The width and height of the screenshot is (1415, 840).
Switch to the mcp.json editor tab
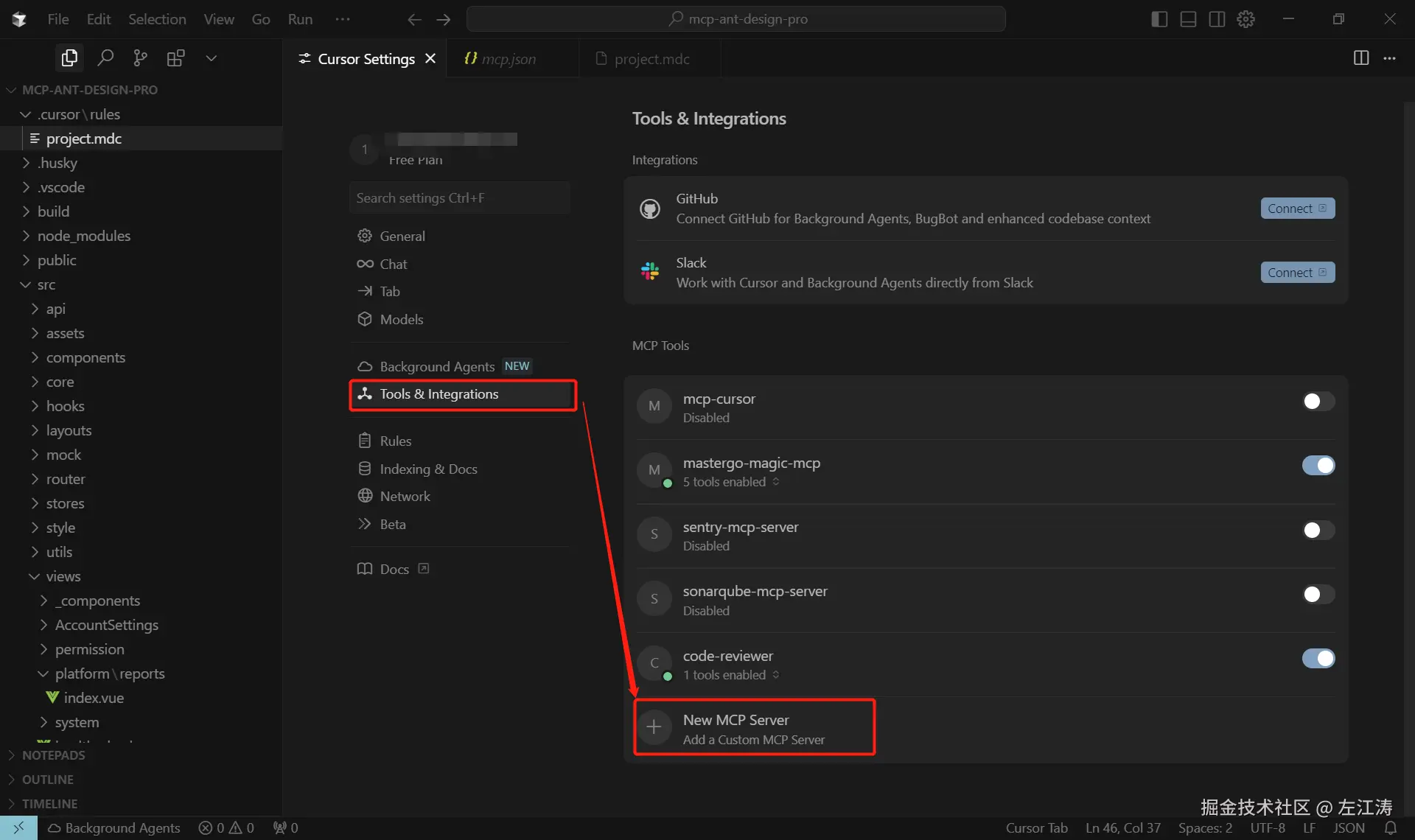509,59
